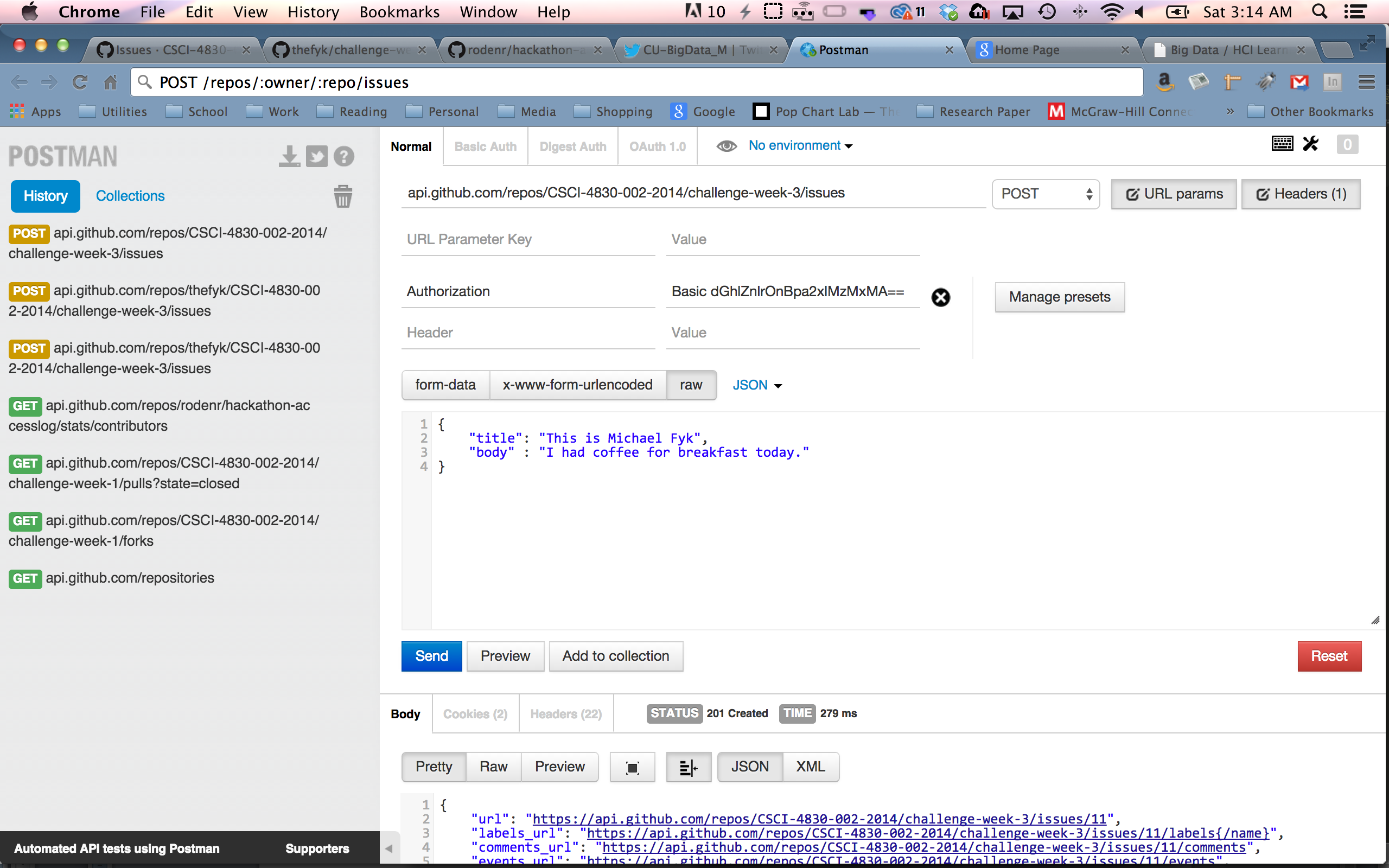Open the Shopping bookmarks folder
Viewport: 1389px width, 868px height.
pyautogui.click(x=613, y=111)
